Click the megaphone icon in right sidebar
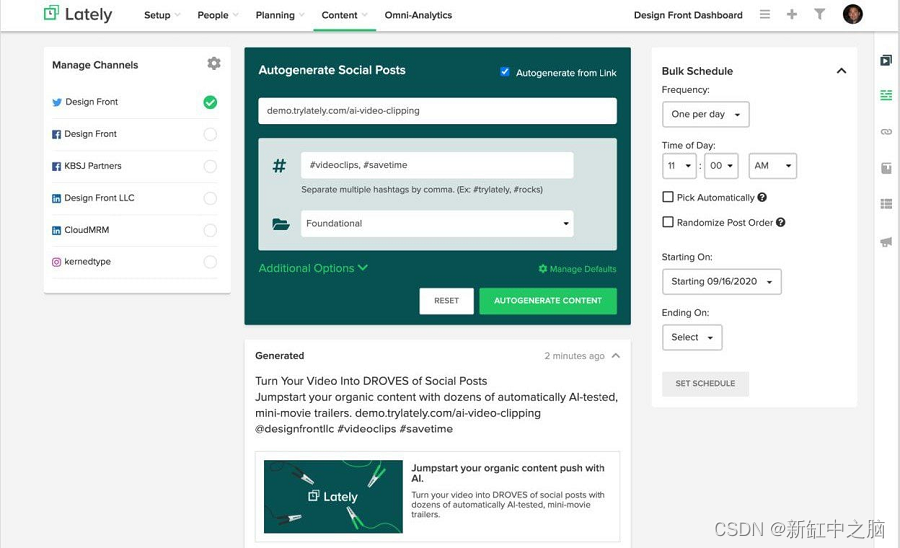This screenshot has width=900, height=548. click(886, 242)
